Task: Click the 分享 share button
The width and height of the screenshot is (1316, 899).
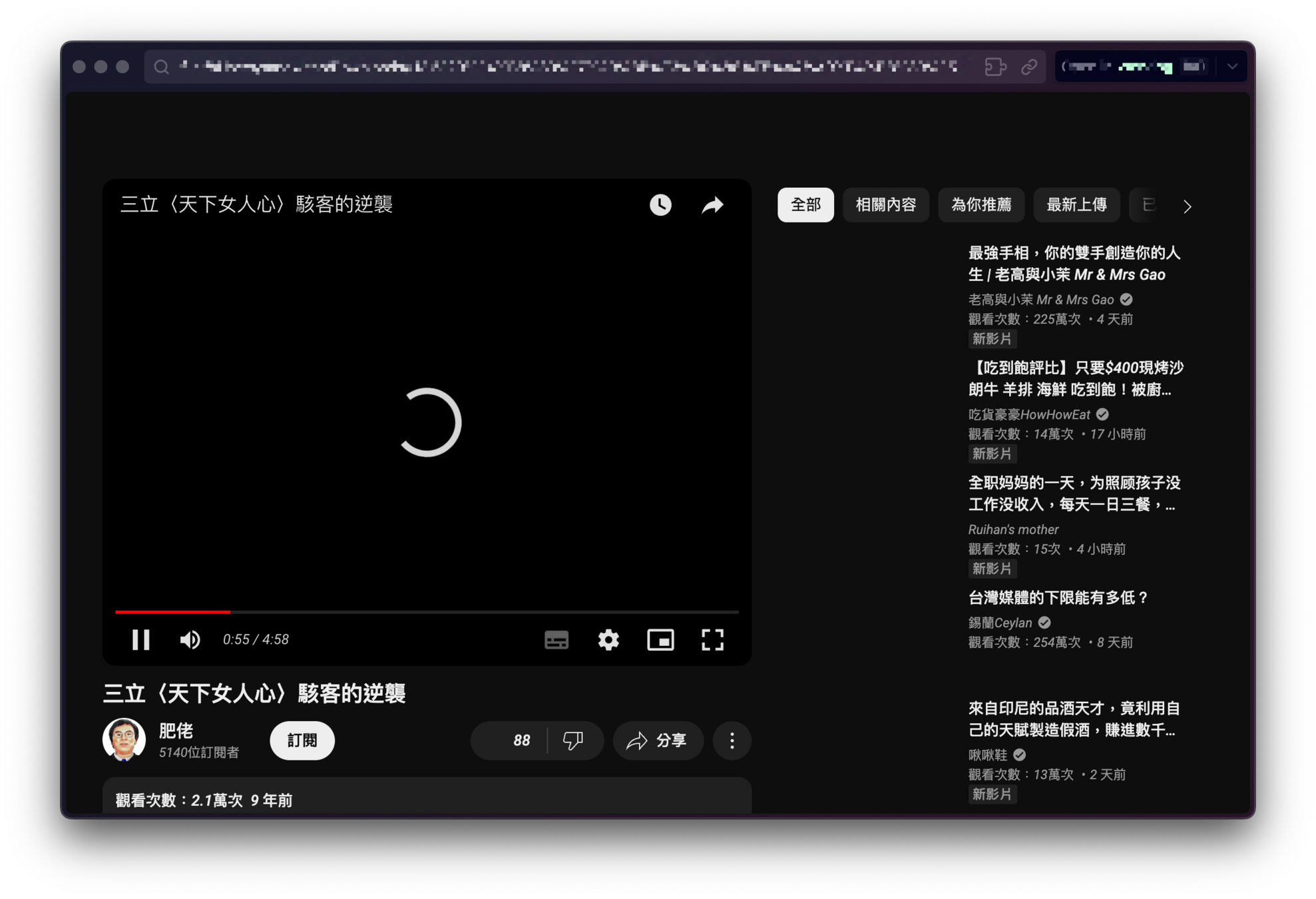Action: 658,741
